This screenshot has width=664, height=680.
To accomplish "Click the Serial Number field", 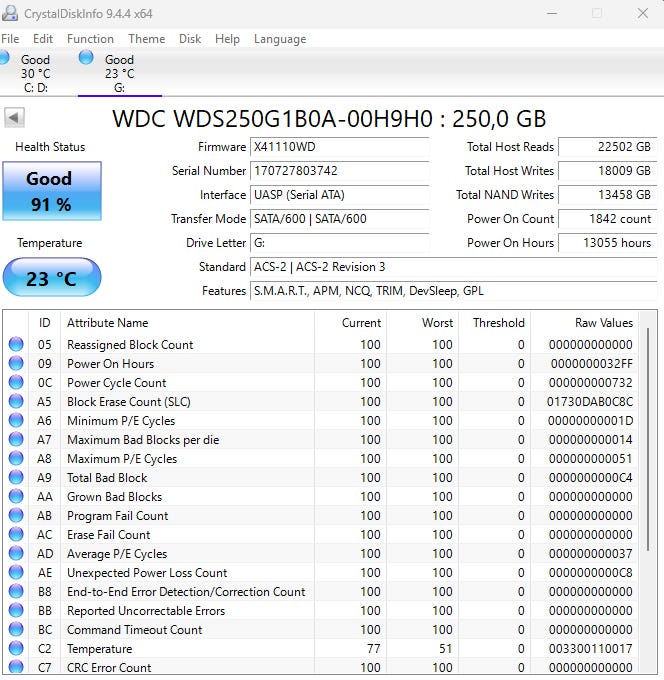I will (x=339, y=171).
